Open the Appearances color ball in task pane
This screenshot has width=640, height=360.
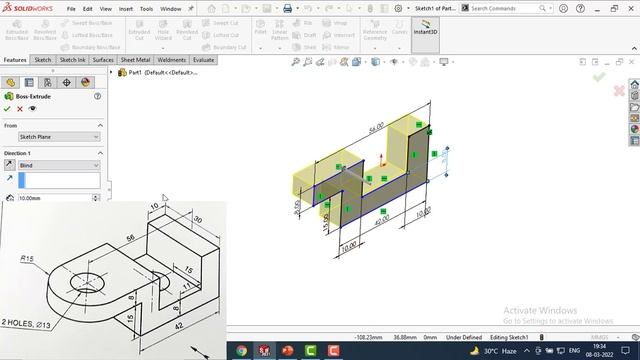click(634, 129)
